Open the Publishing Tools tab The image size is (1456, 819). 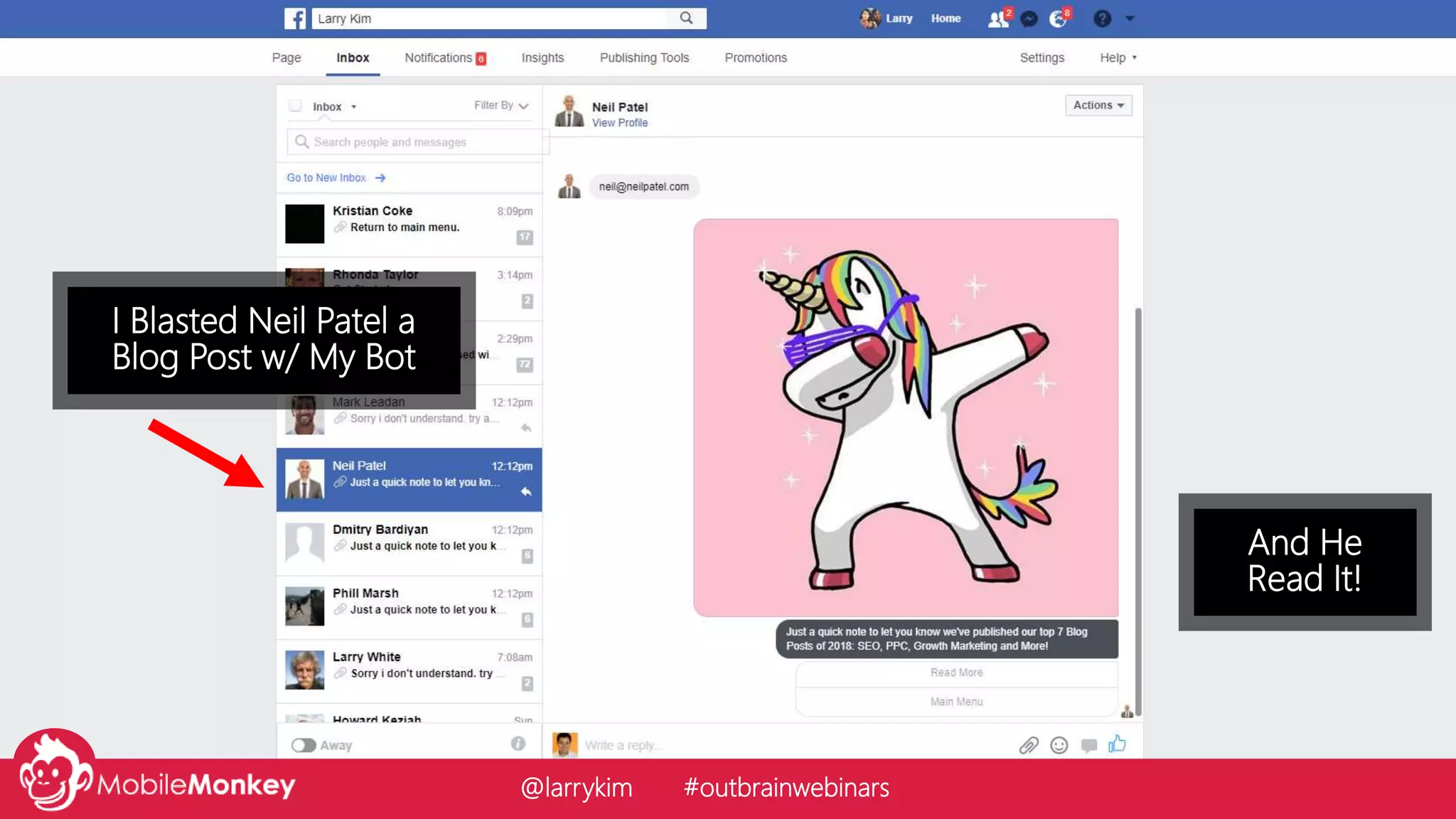644,58
